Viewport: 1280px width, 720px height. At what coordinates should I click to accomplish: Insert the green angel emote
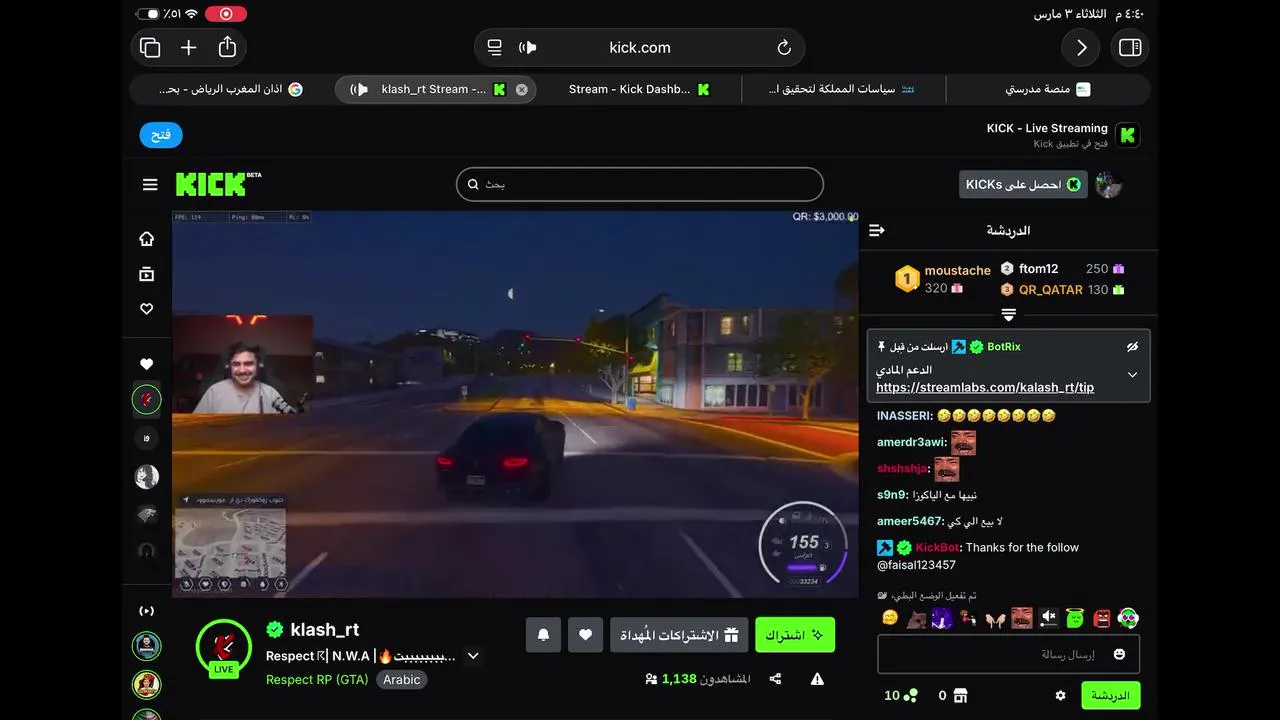(1075, 618)
